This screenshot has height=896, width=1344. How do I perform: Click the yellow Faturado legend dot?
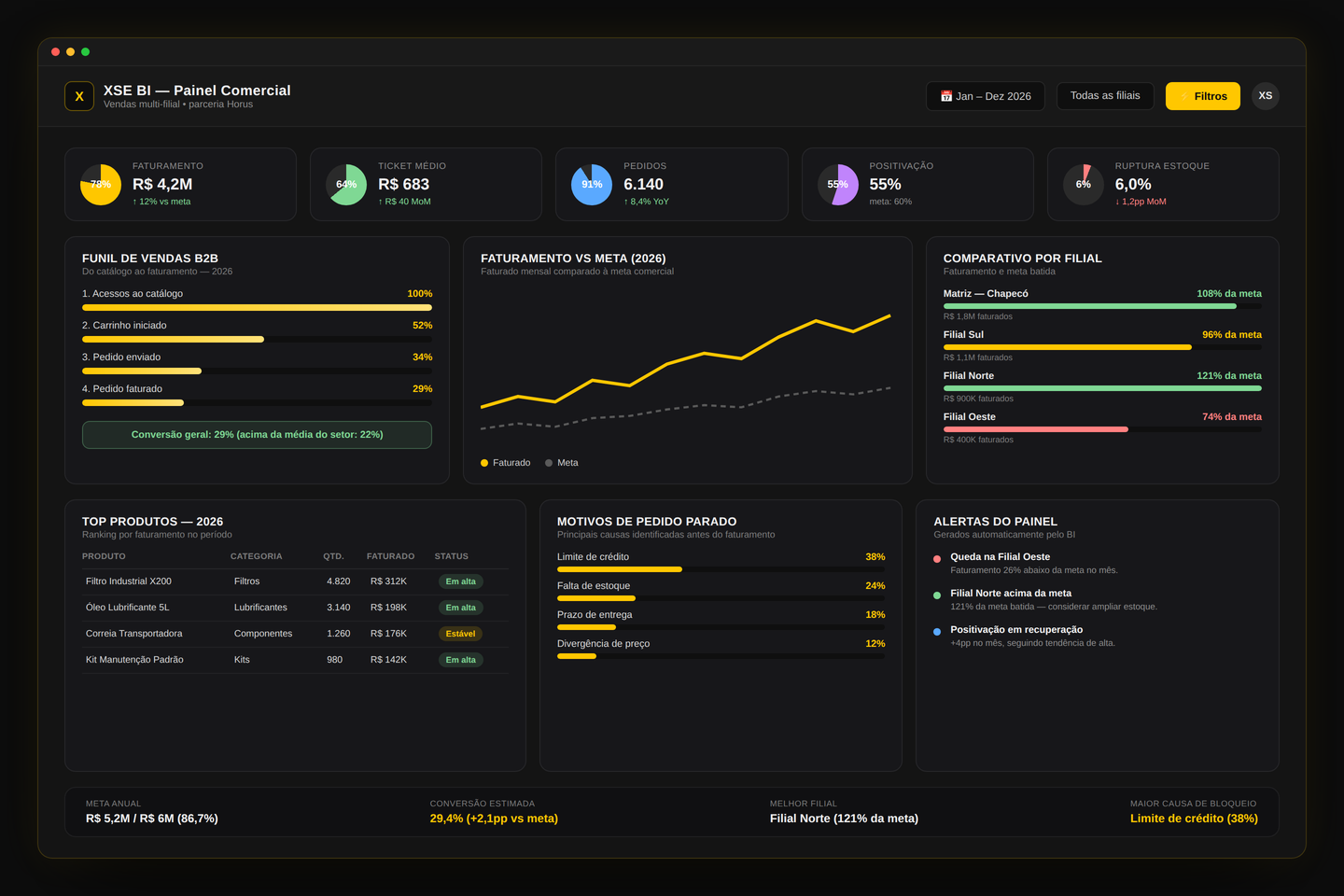(484, 463)
